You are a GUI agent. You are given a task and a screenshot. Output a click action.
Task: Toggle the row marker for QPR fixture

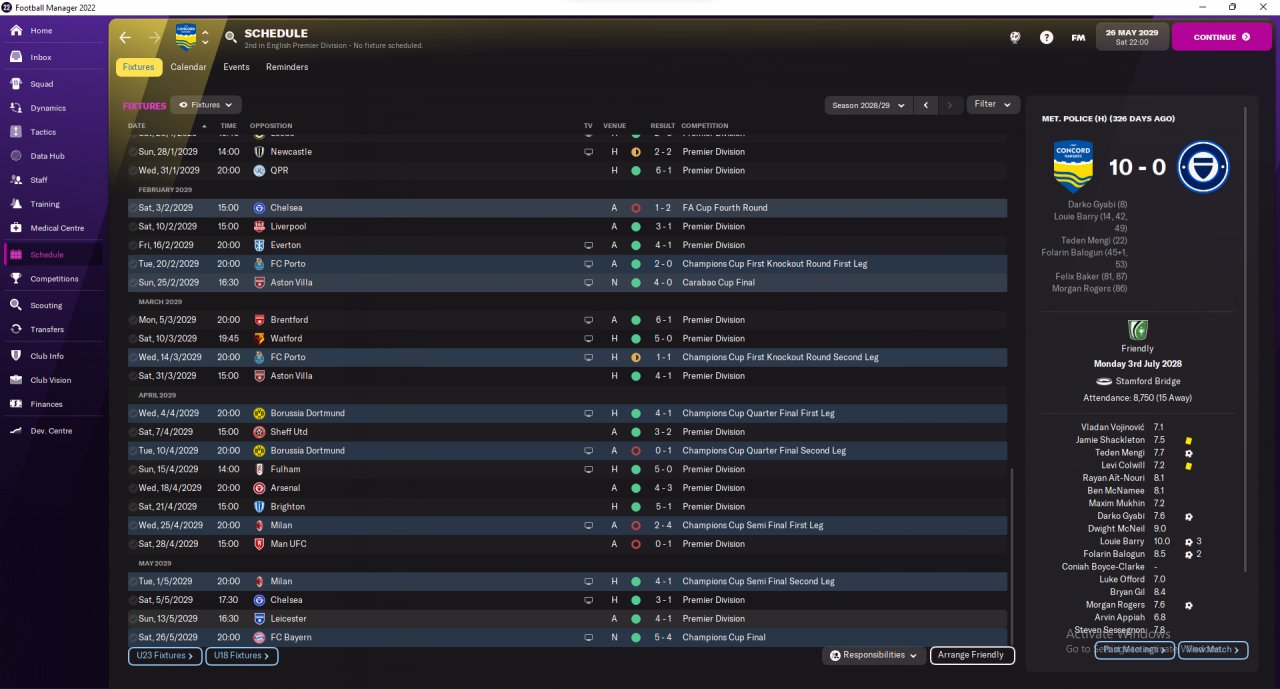point(133,171)
